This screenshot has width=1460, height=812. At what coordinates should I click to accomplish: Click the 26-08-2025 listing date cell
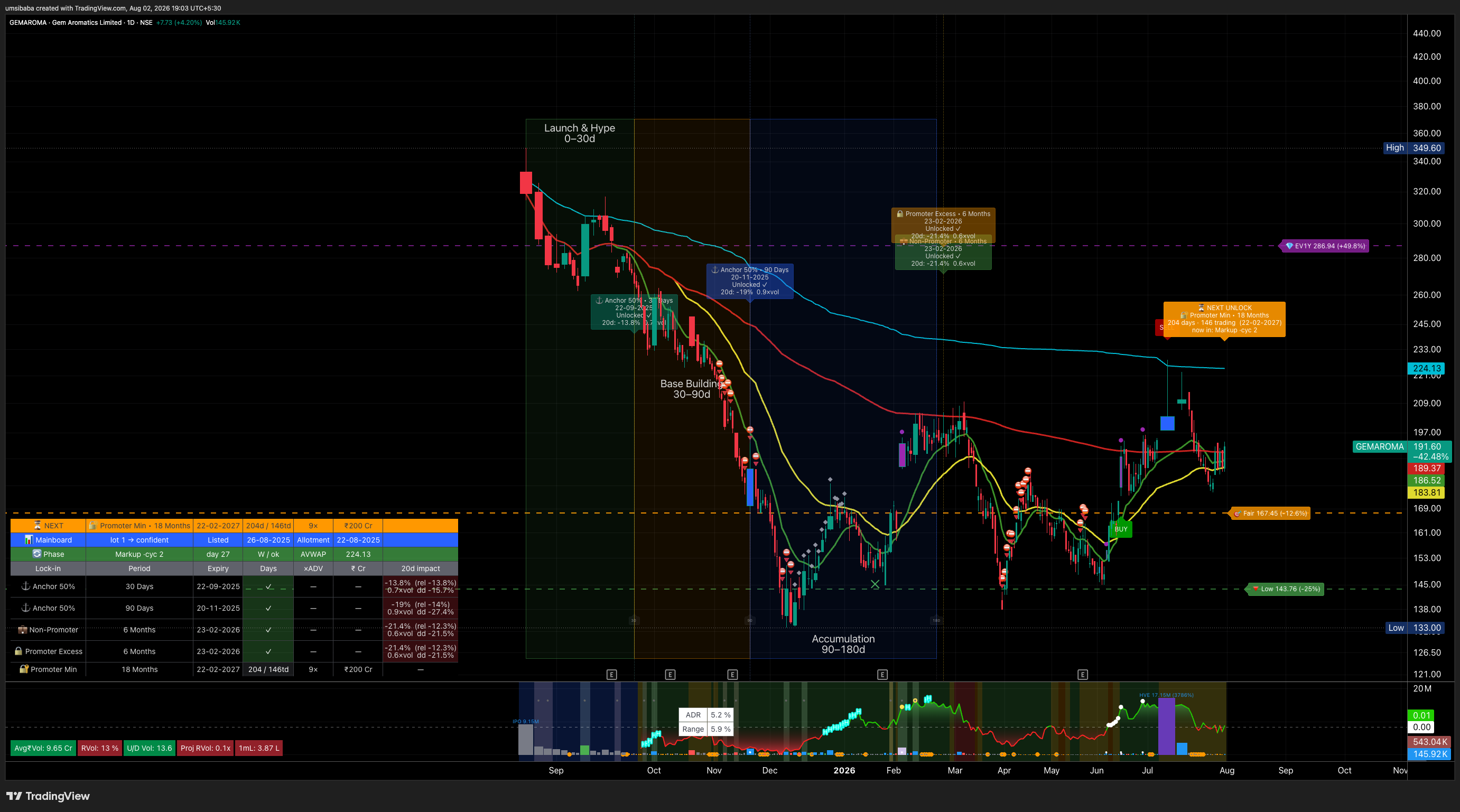click(268, 540)
